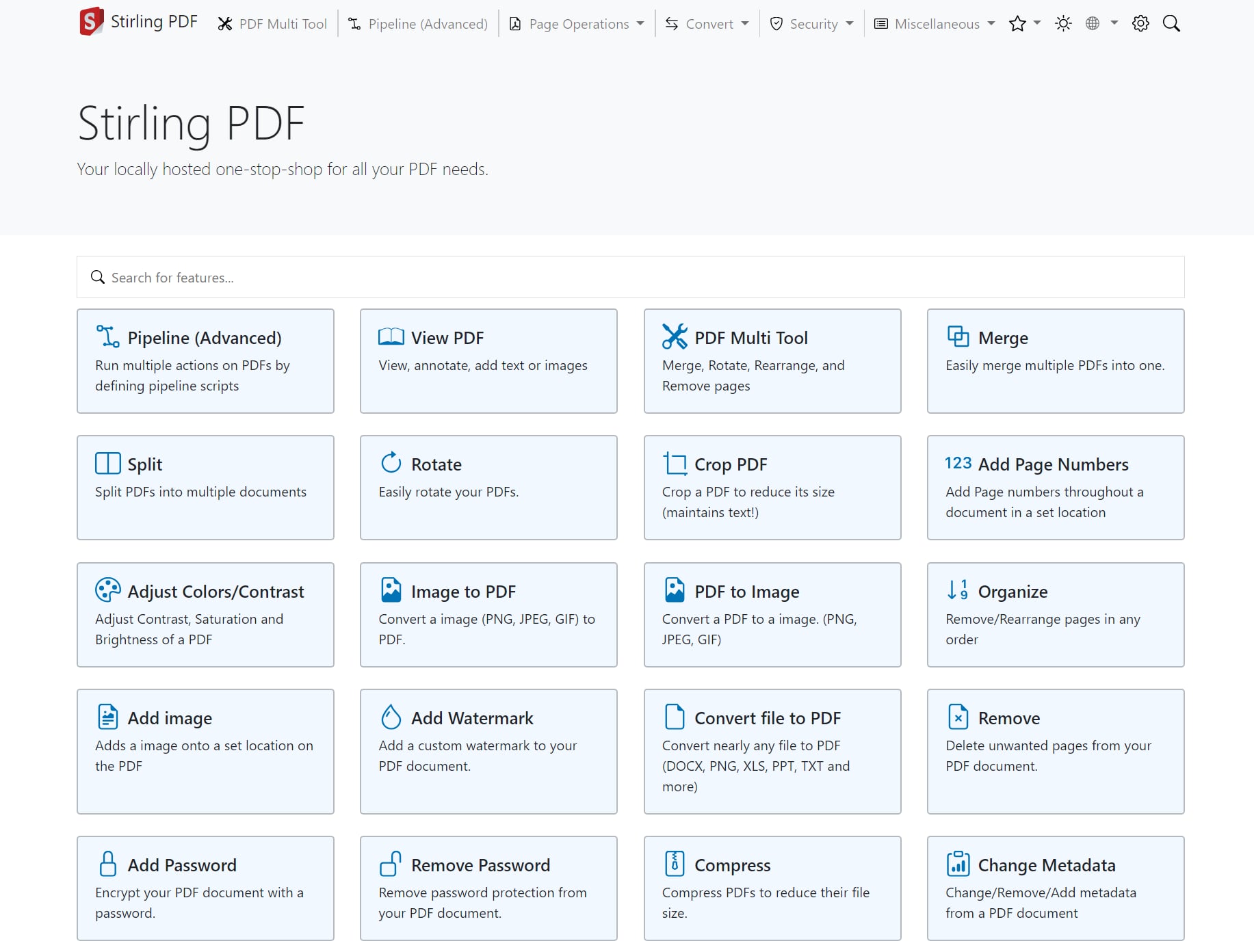Open settings via the gear icon
This screenshot has width=1254, height=952.
tap(1140, 24)
